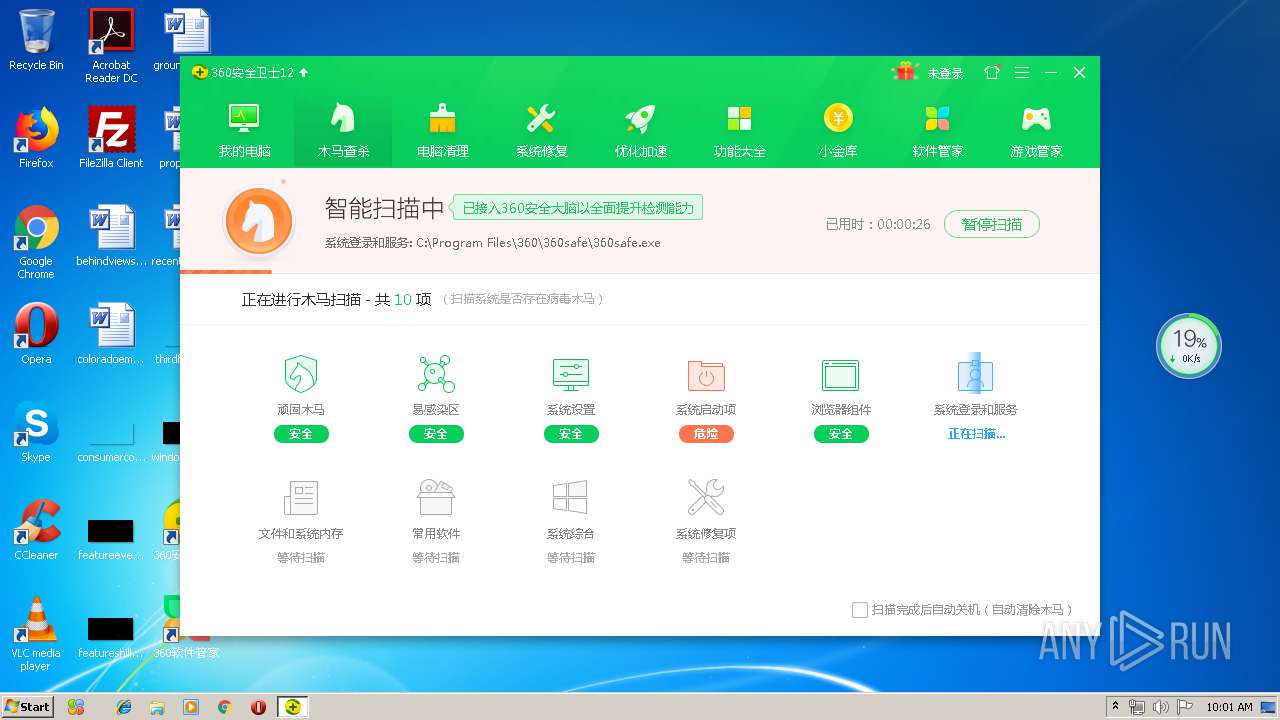Click the 360安全大脑 info banner
The width and height of the screenshot is (1280, 720).
pos(578,208)
